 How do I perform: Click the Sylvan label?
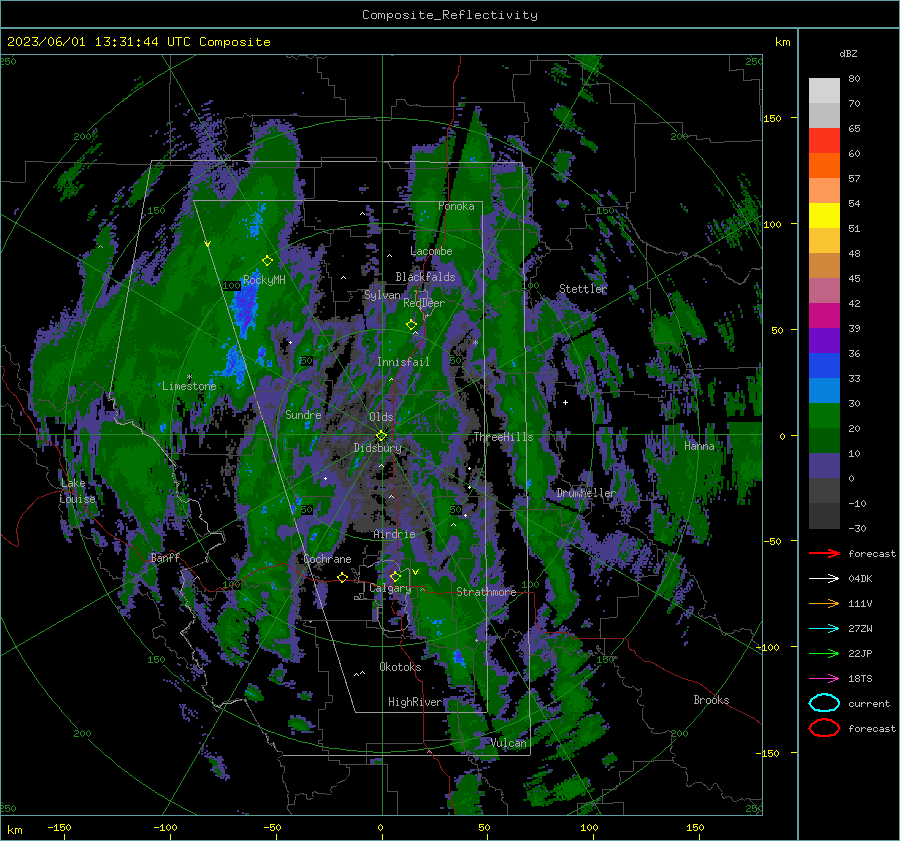(x=382, y=295)
